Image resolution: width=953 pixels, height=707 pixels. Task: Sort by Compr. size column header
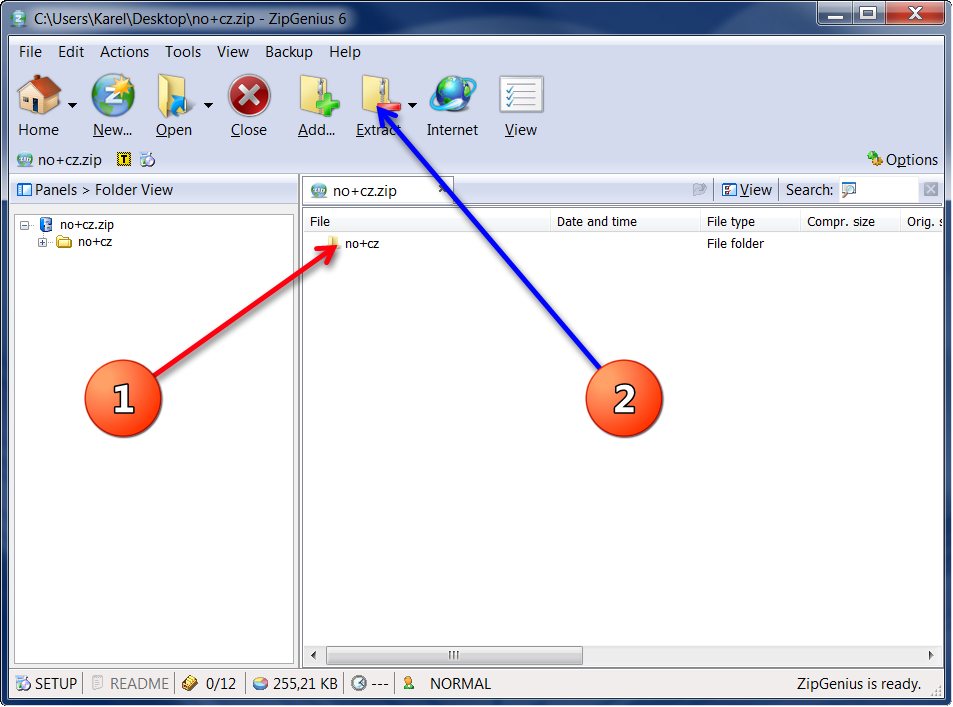point(850,222)
